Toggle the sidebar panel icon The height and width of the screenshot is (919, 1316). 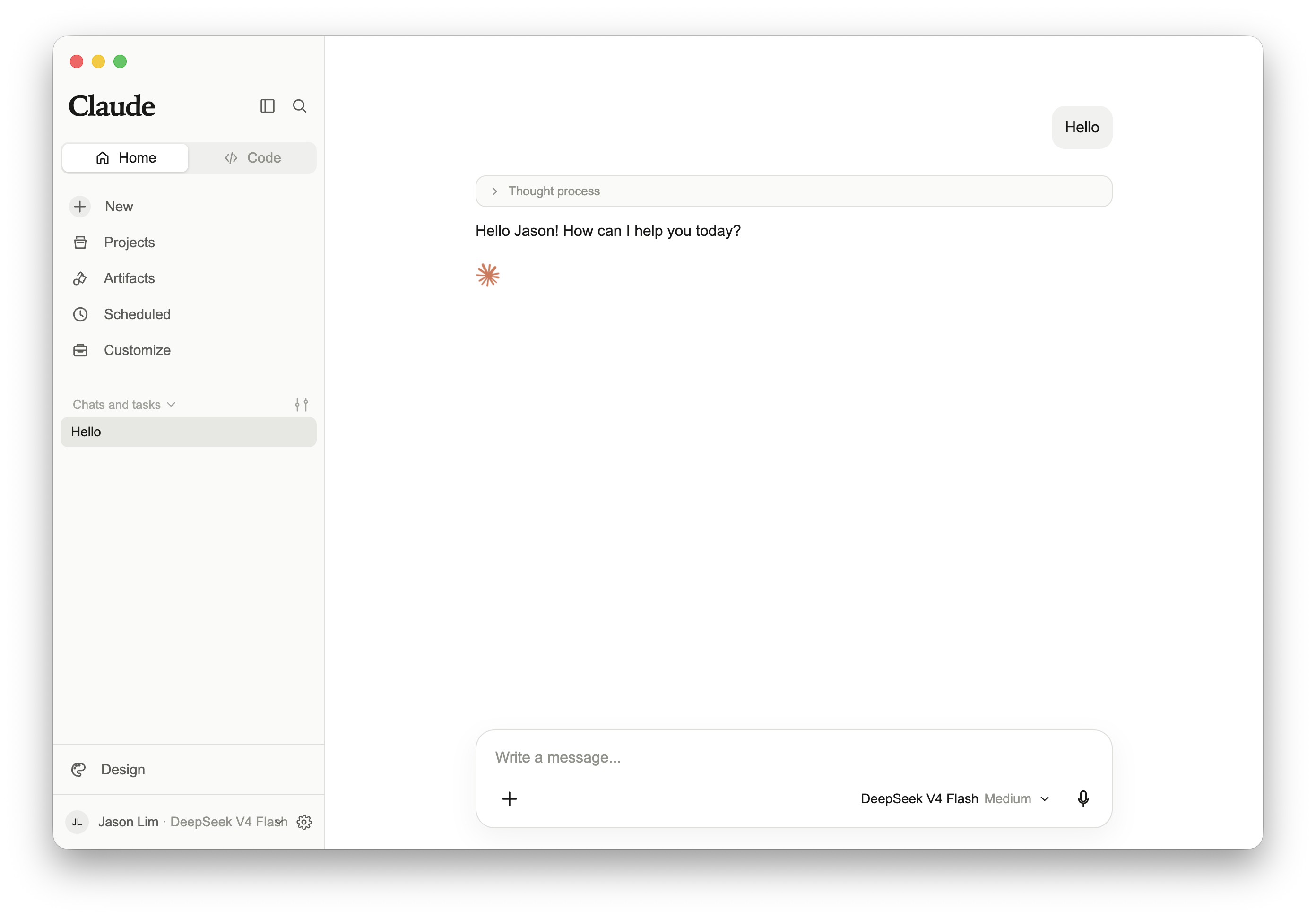(x=267, y=106)
